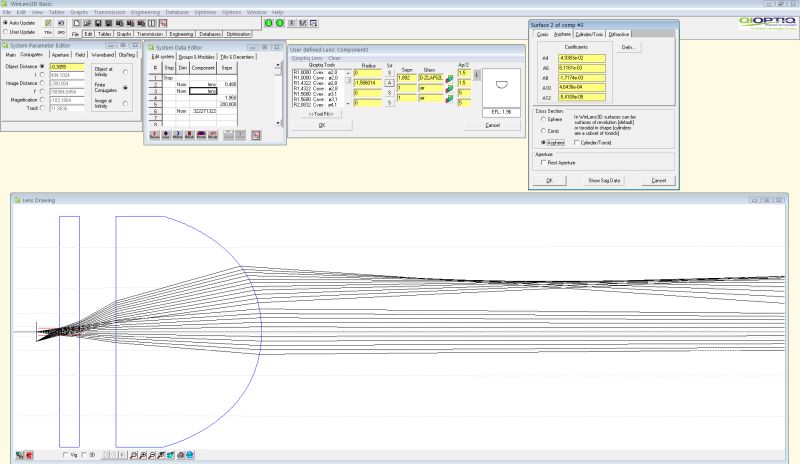800x464 pixels.
Task: Click the second green circle indicator button
Action: [x=280, y=23]
